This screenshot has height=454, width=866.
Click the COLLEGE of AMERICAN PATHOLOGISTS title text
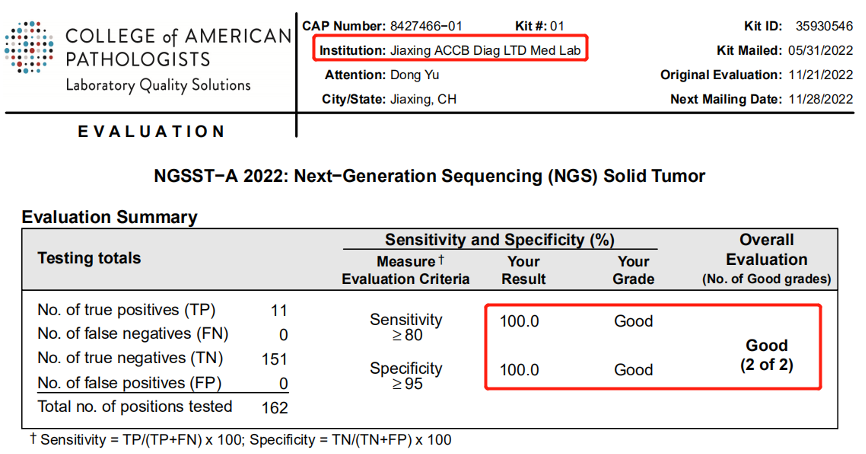(177, 47)
